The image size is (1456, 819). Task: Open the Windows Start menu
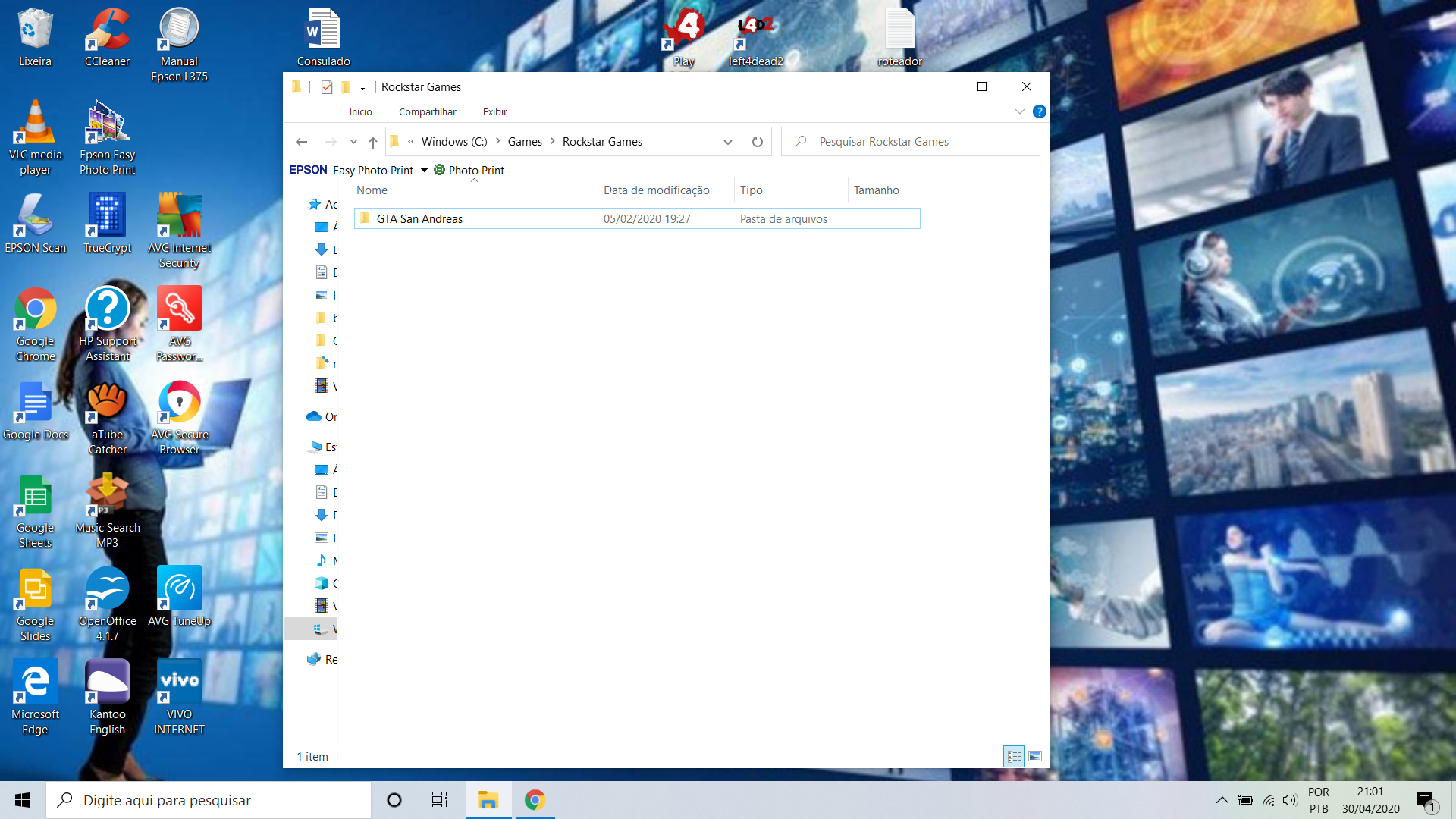(23, 800)
